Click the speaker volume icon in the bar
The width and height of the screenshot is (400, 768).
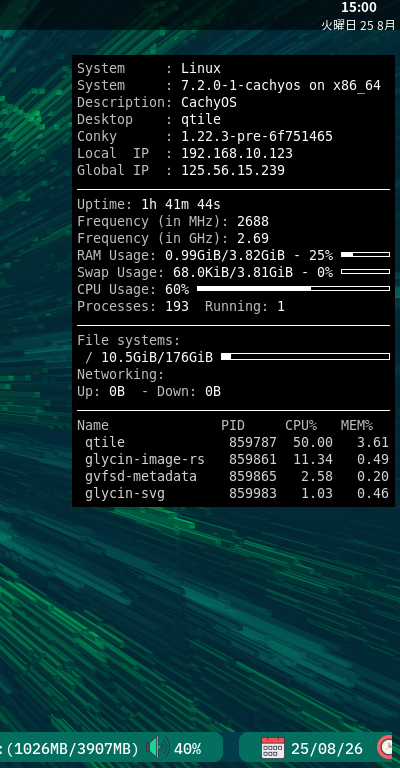[x=158, y=748]
